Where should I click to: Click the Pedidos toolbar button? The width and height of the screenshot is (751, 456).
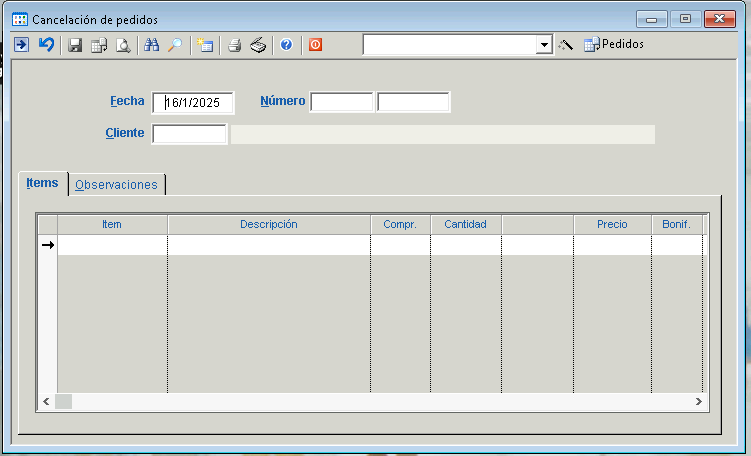click(613, 45)
